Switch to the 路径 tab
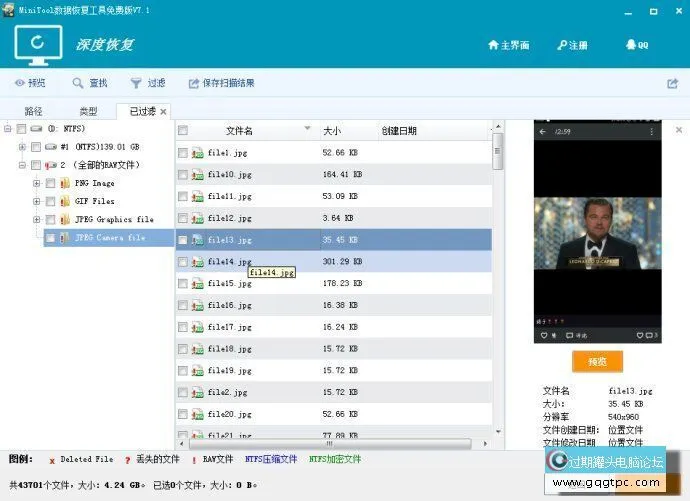This screenshot has height=501, width=690. (33, 111)
